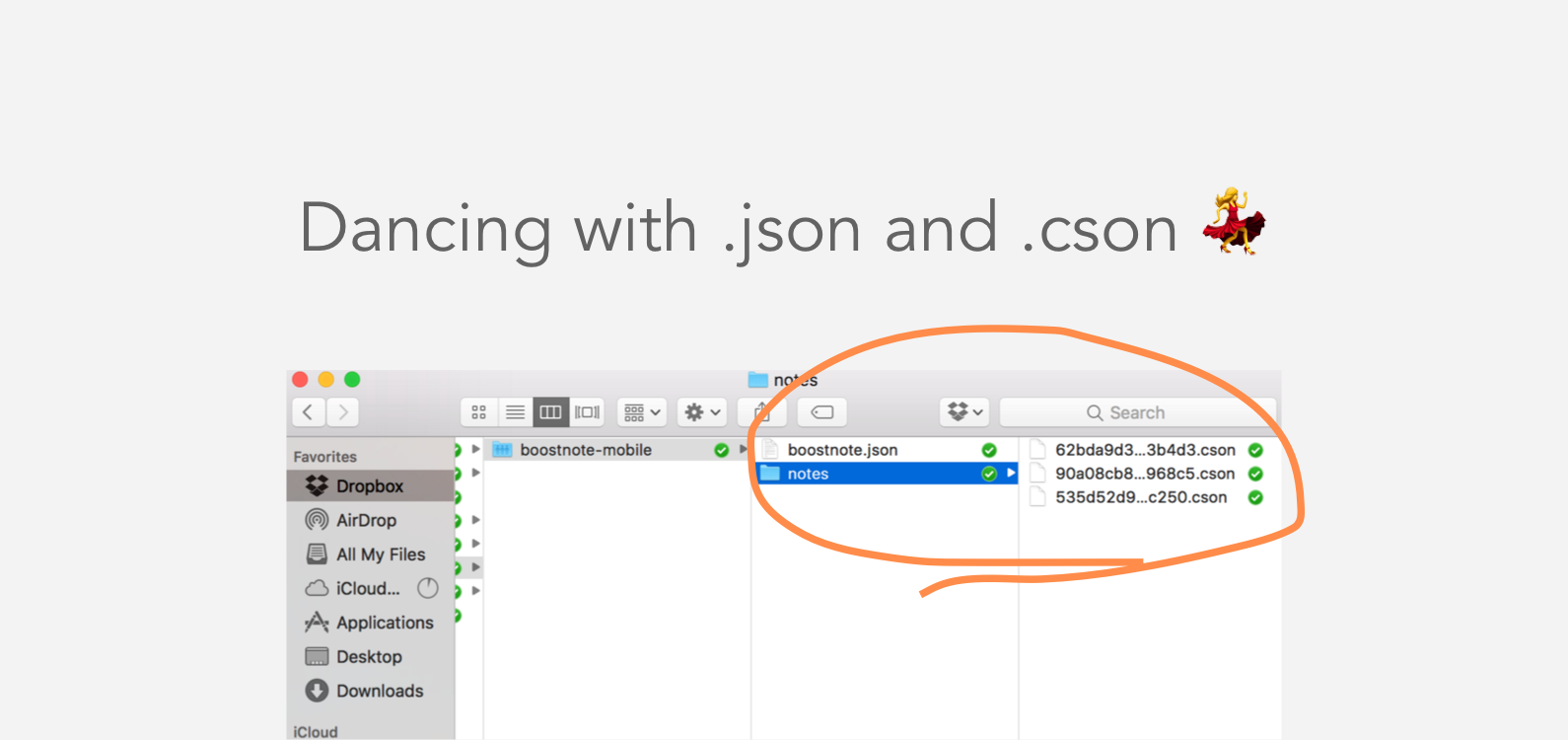Select the notes folder row
This screenshot has width=1568, height=740.
tap(886, 474)
